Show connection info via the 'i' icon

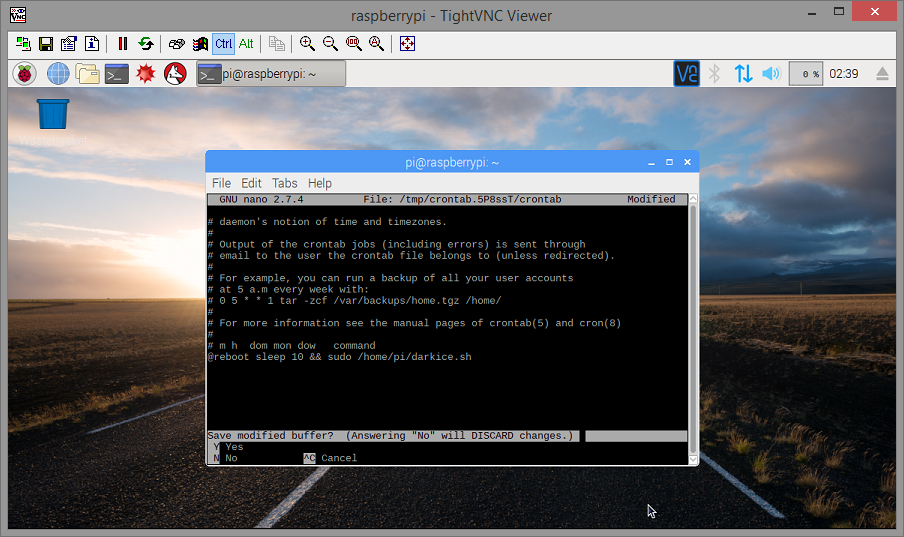click(x=92, y=44)
